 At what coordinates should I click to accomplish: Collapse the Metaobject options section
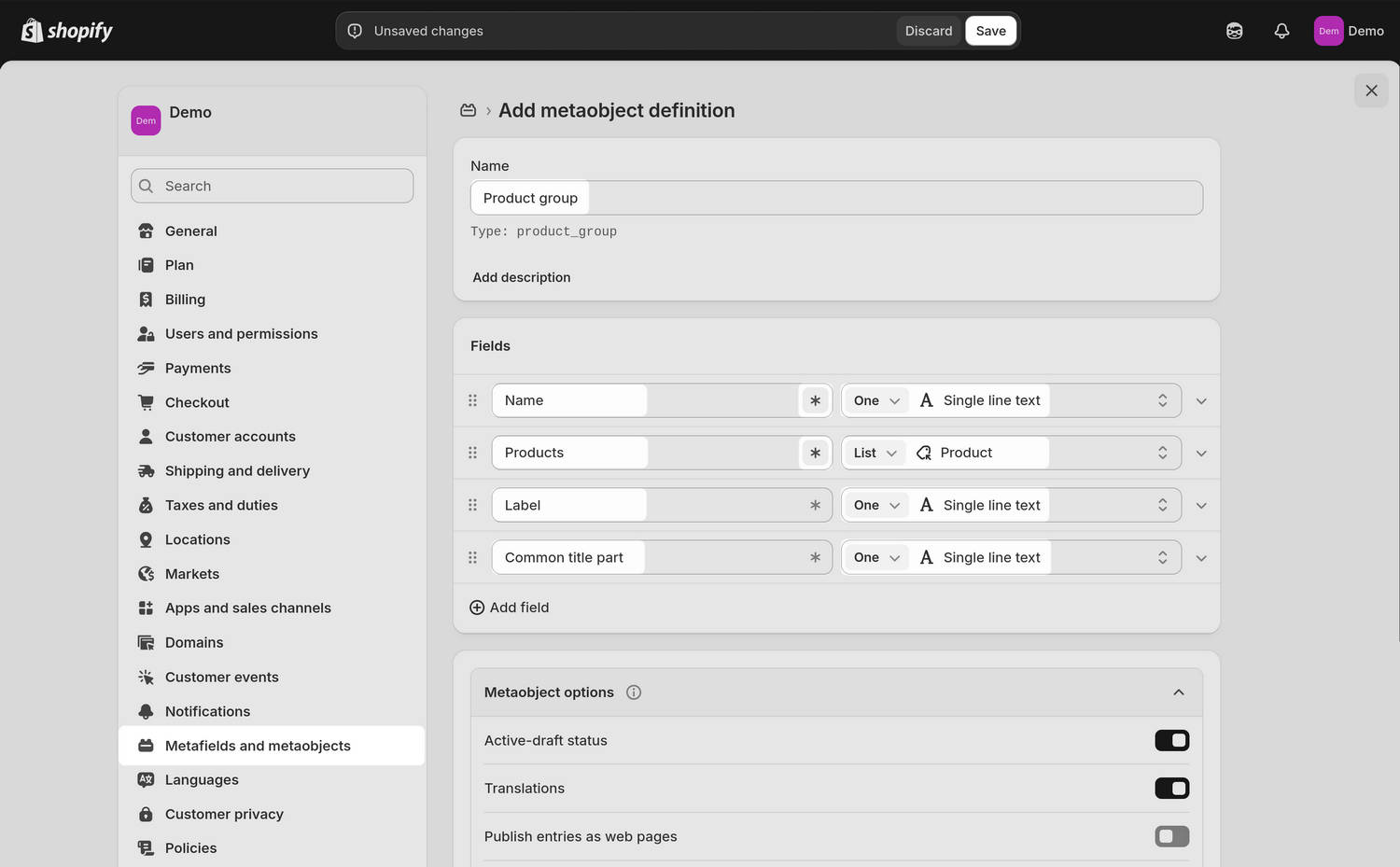(x=1178, y=692)
